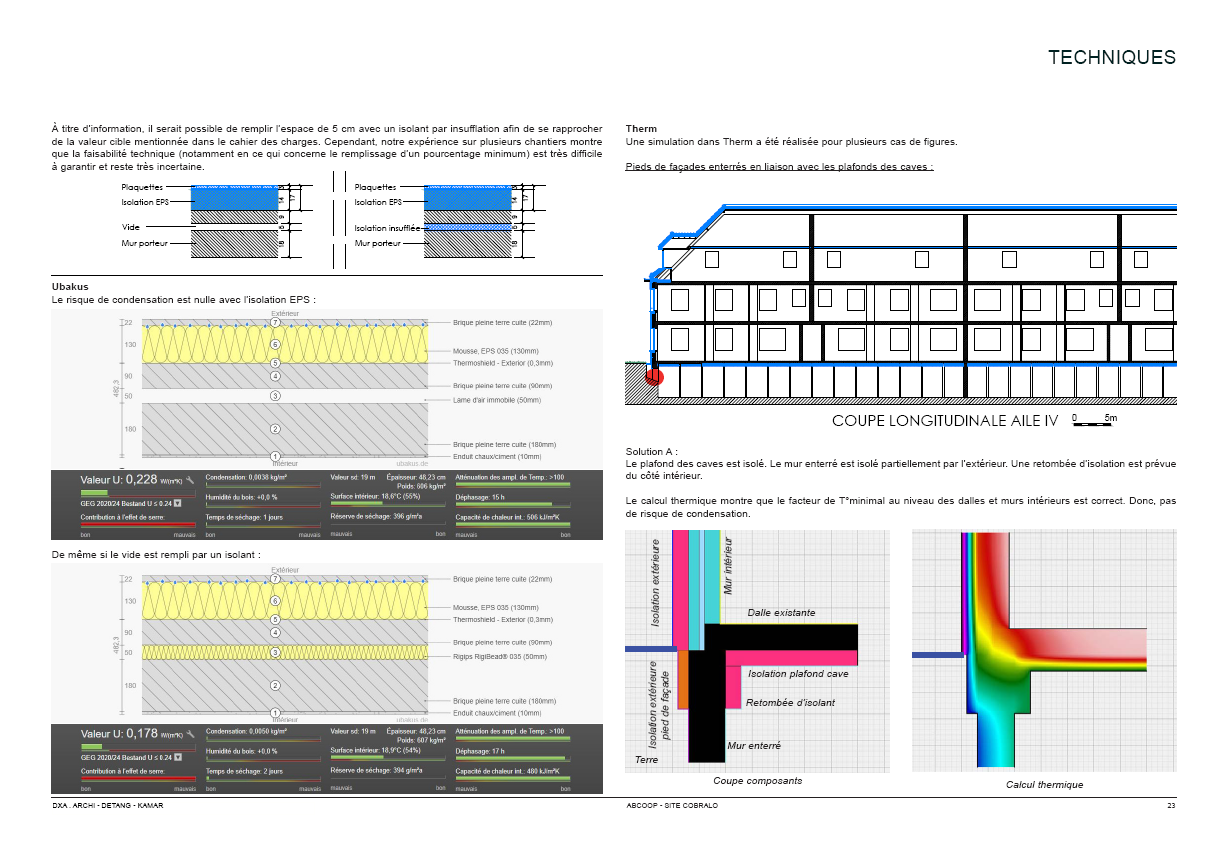Click 'Capacité de chaleur int.: 480 kJ/m²K'
1229x867 pixels.
point(507,771)
